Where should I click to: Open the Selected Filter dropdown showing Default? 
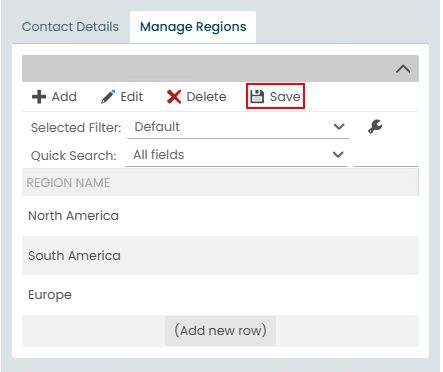(x=238, y=127)
